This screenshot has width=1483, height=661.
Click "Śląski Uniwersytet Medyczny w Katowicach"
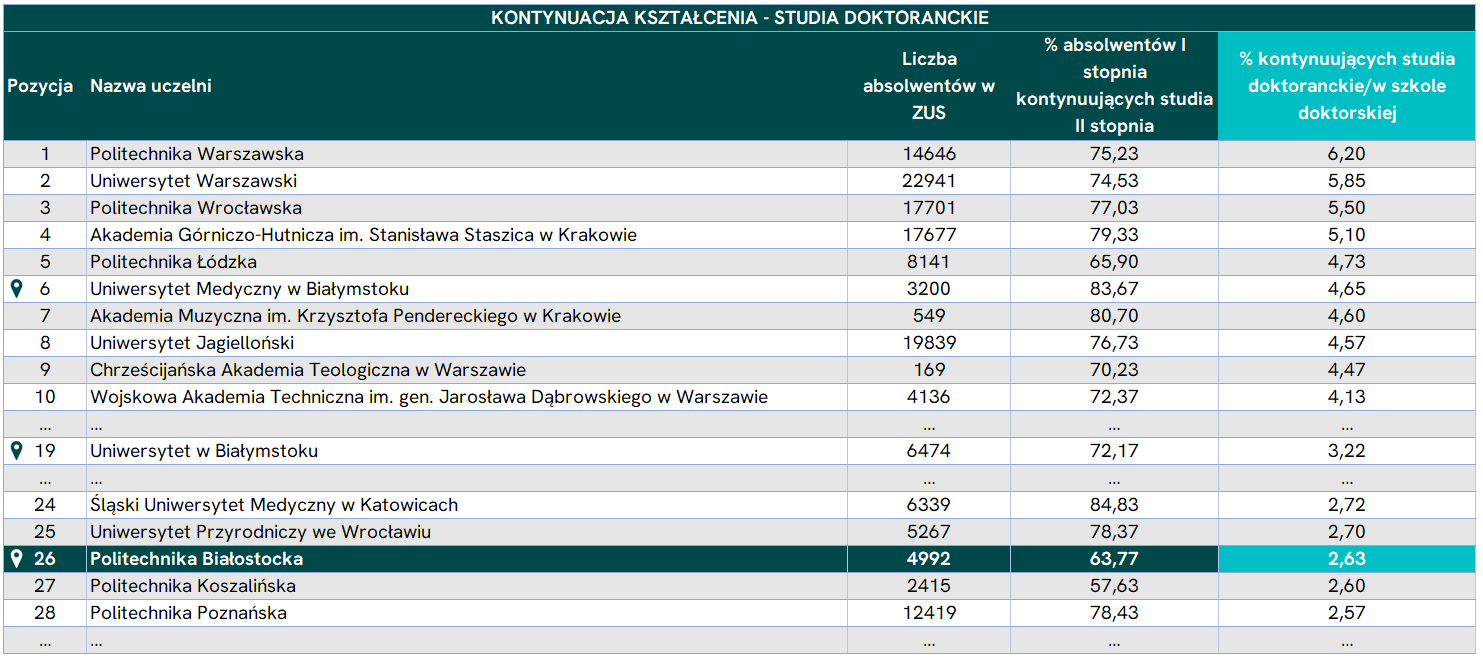point(274,505)
